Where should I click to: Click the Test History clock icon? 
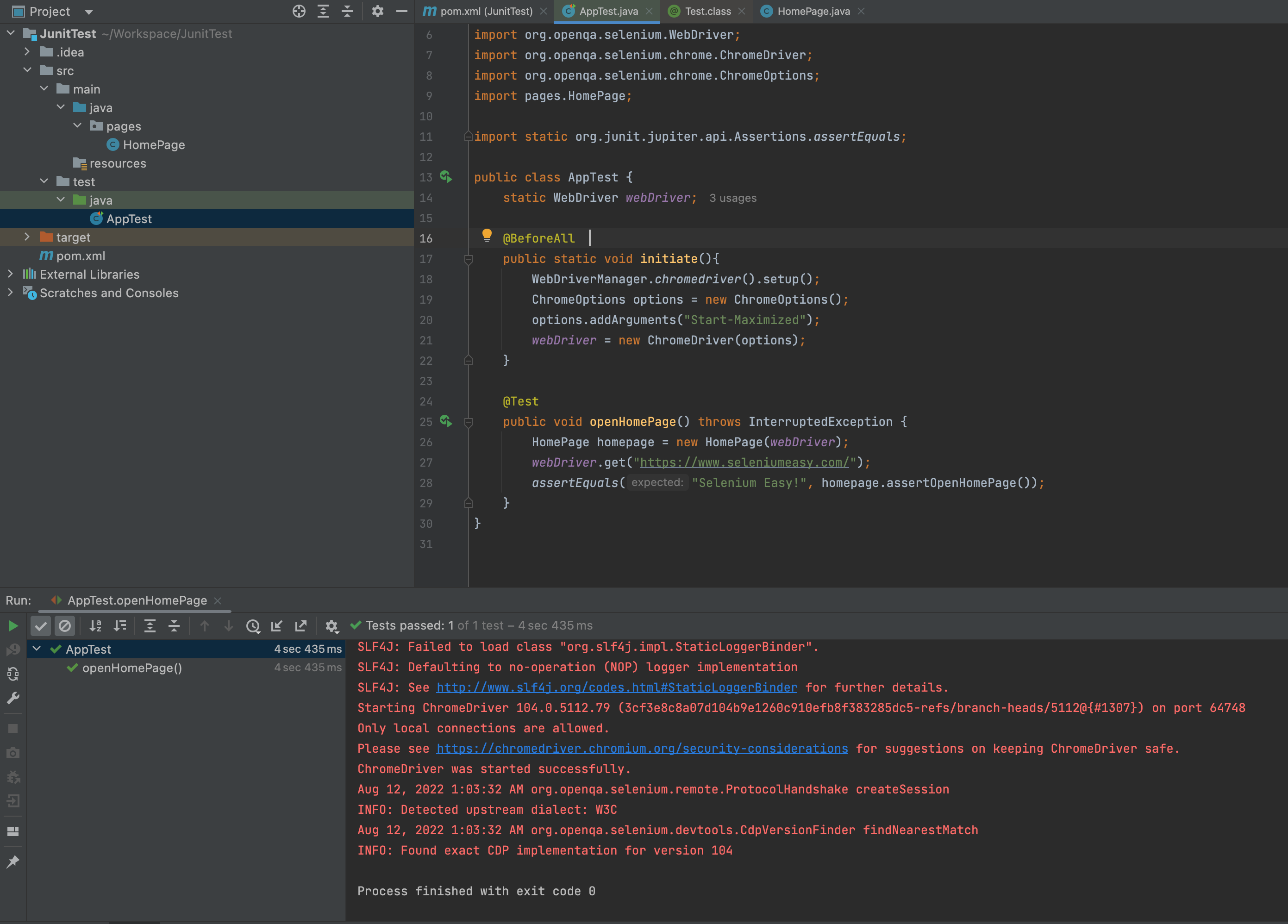point(253,626)
